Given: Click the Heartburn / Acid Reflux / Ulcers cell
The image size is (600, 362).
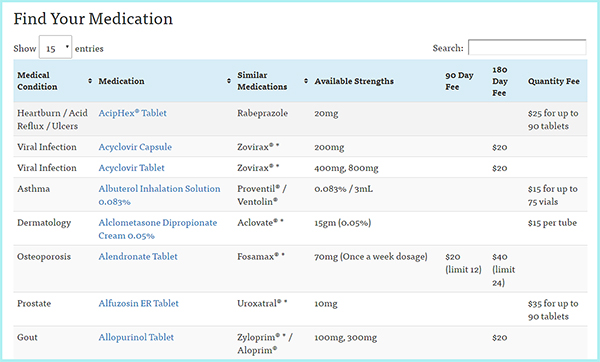Looking at the screenshot, I should click(x=52, y=119).
